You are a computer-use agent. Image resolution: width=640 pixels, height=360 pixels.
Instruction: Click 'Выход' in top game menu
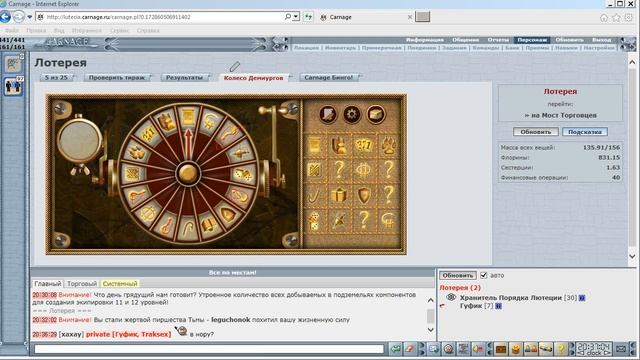click(x=602, y=40)
